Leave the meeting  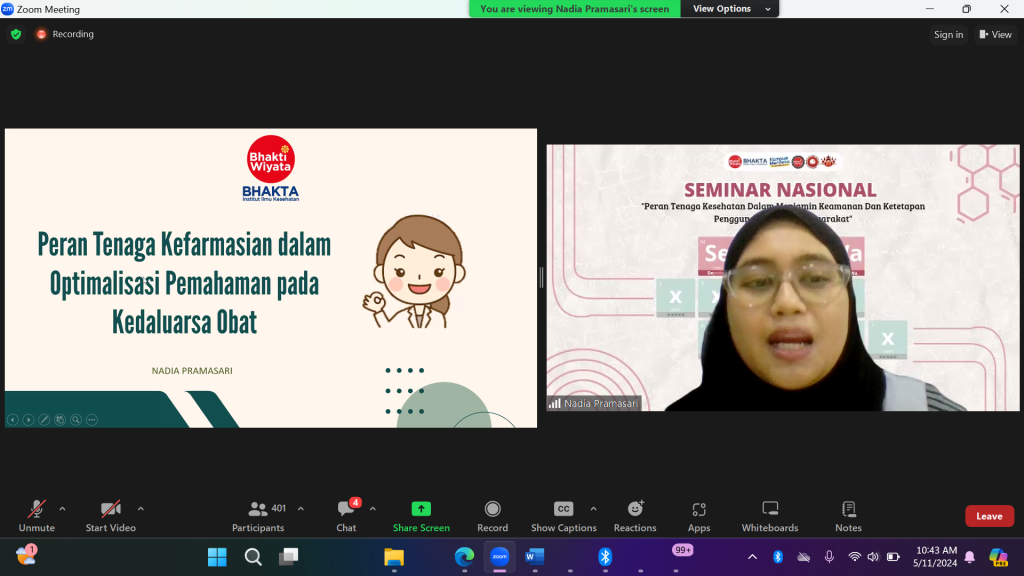(989, 516)
